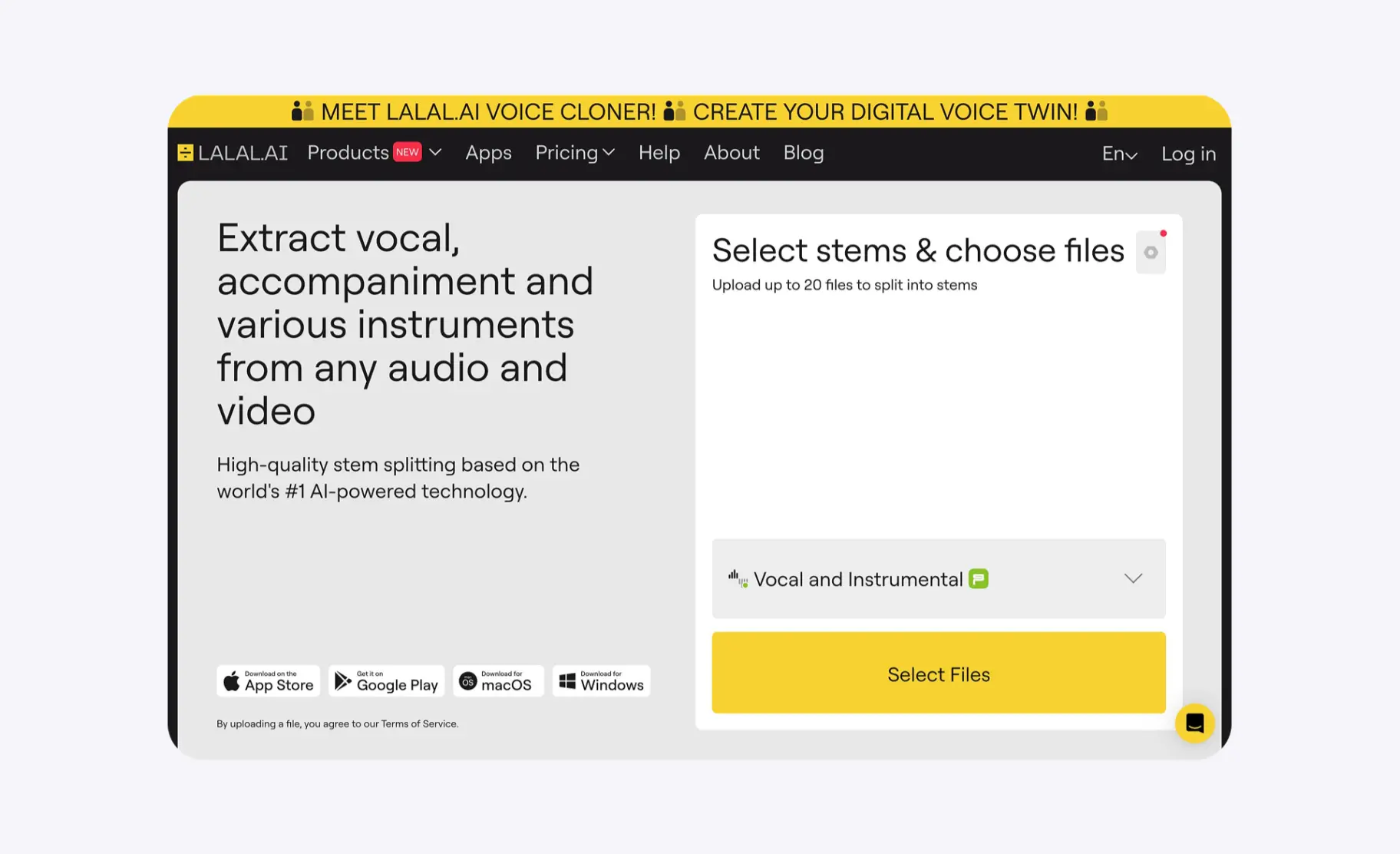This screenshot has width=1400, height=854.
Task: Click the 'Select stems & choose files' heading
Action: click(918, 250)
